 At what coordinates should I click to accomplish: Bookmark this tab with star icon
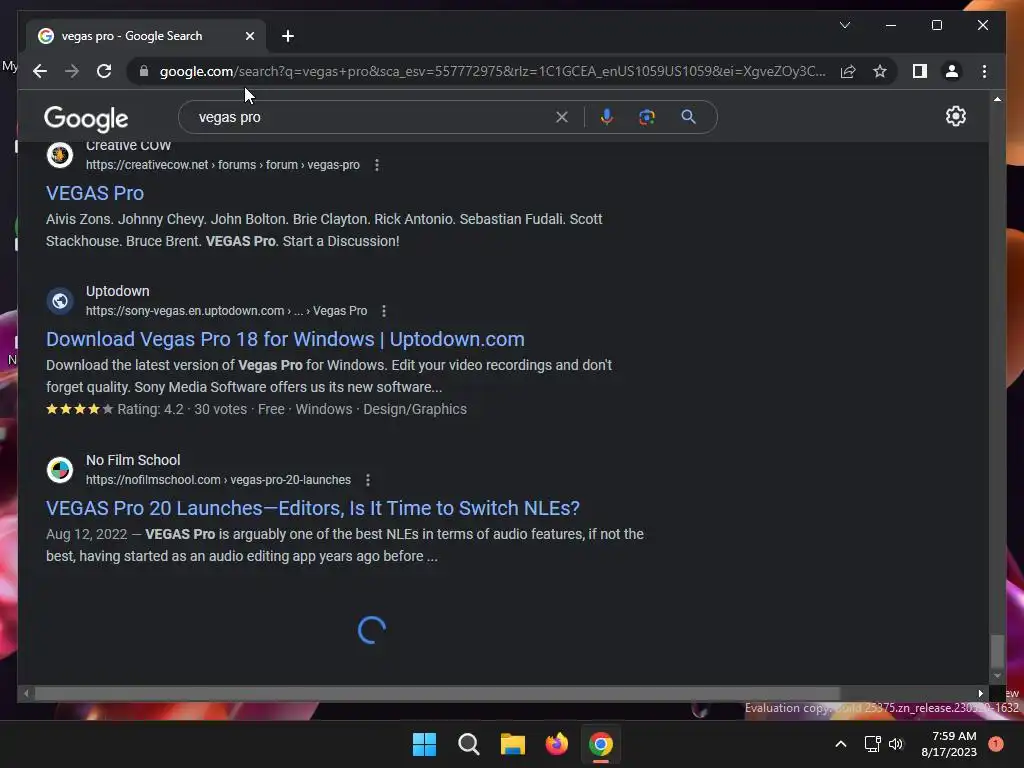pos(880,71)
